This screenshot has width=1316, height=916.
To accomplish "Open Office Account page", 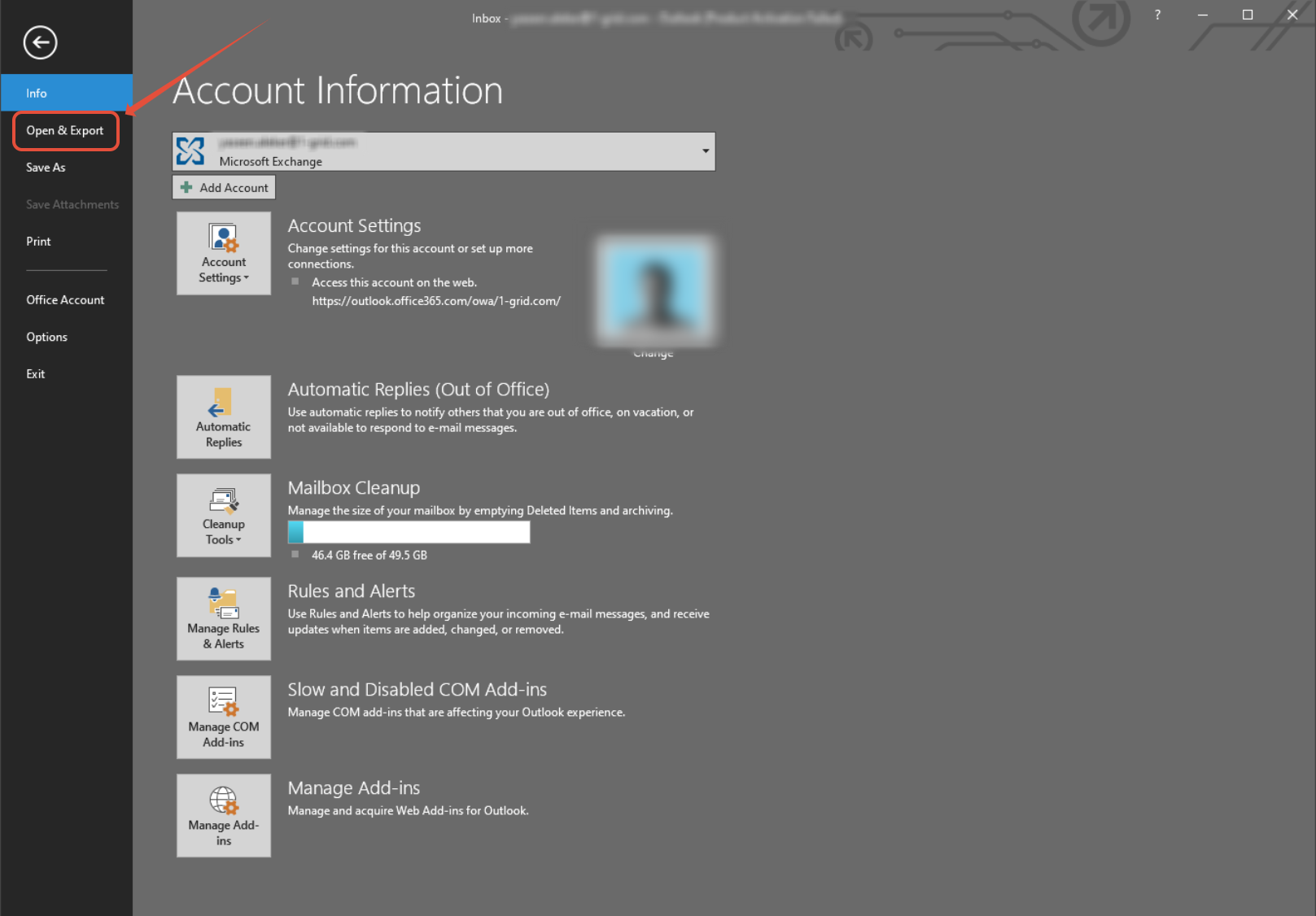I will (x=65, y=300).
